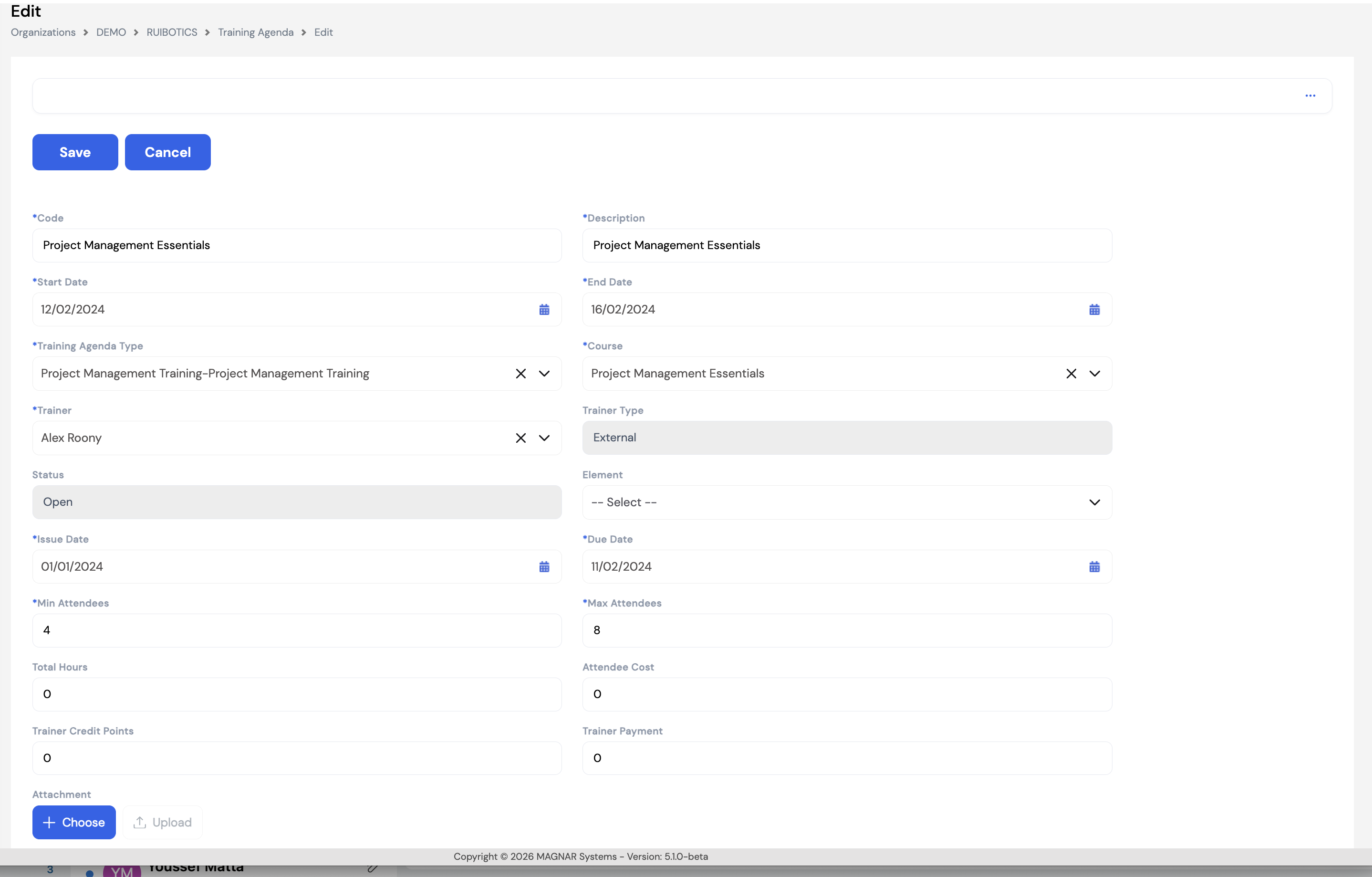Go to Organizations breadcrumb
This screenshot has height=877, width=1372.
(x=43, y=32)
